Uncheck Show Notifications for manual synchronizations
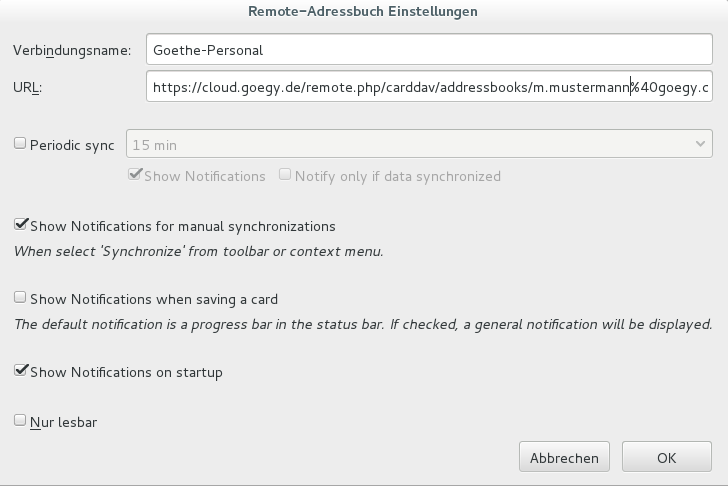The image size is (728, 486). tap(20, 225)
